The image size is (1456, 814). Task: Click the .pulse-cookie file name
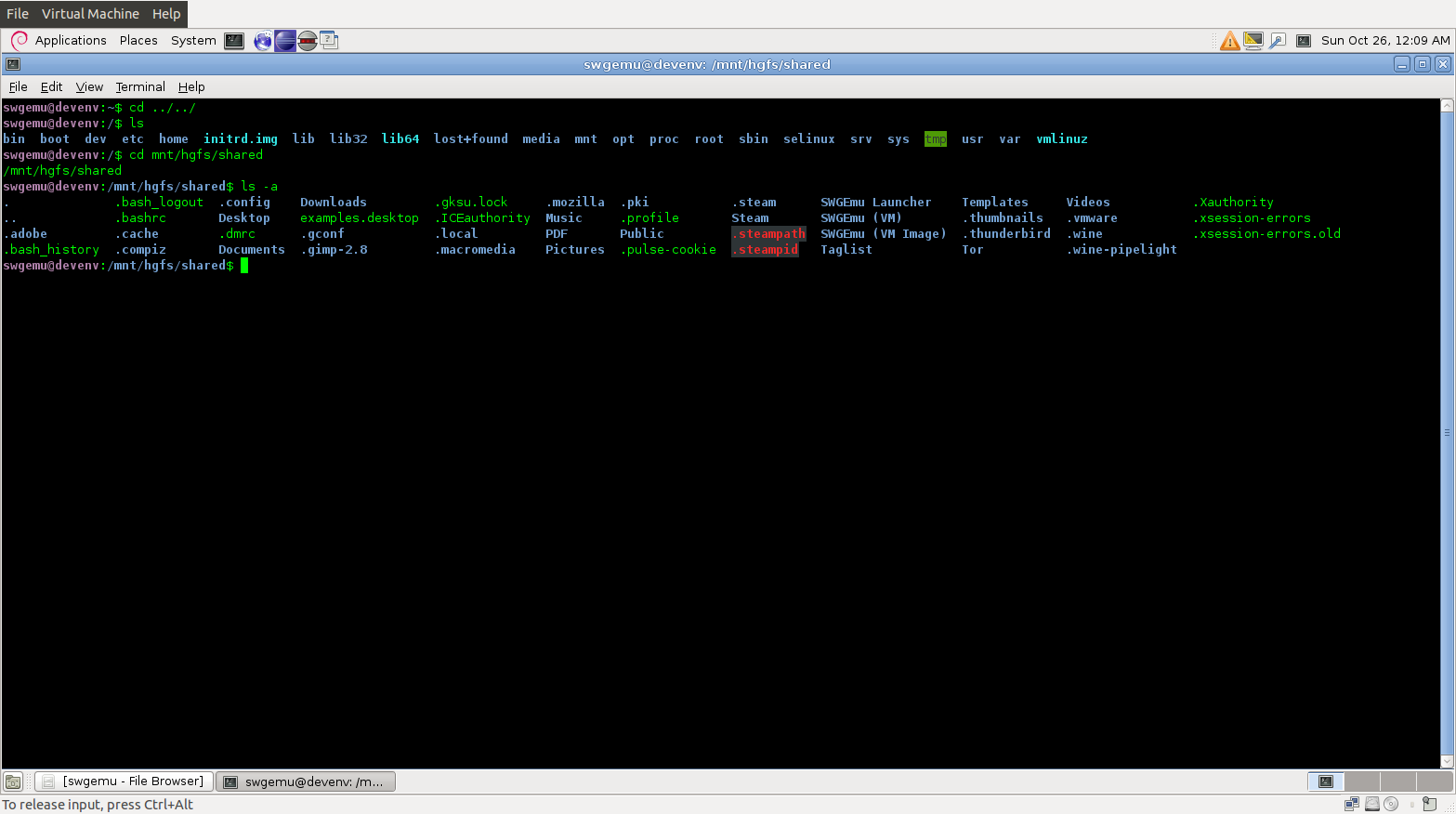click(668, 250)
